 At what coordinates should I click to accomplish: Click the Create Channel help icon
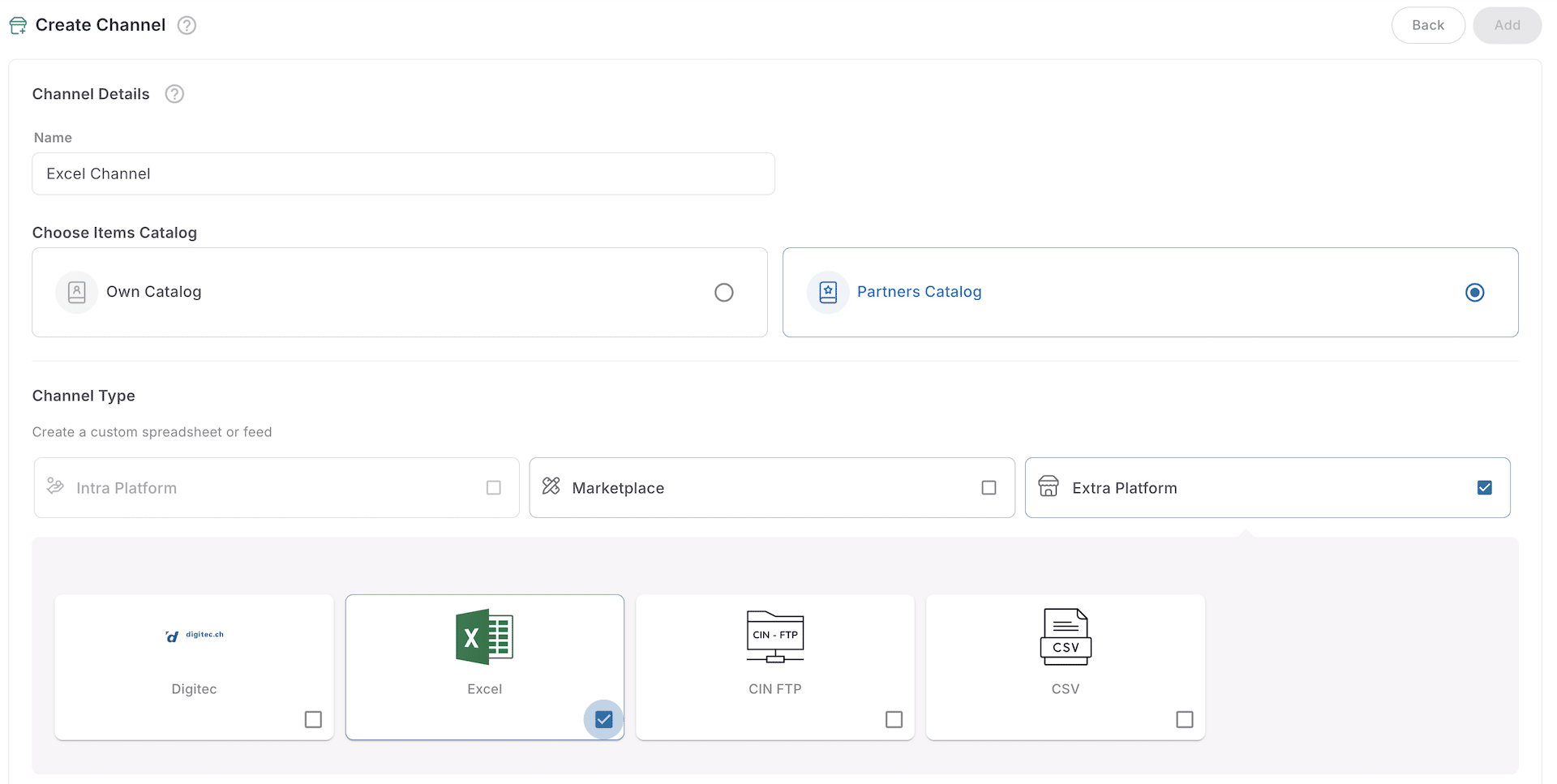coord(187,25)
